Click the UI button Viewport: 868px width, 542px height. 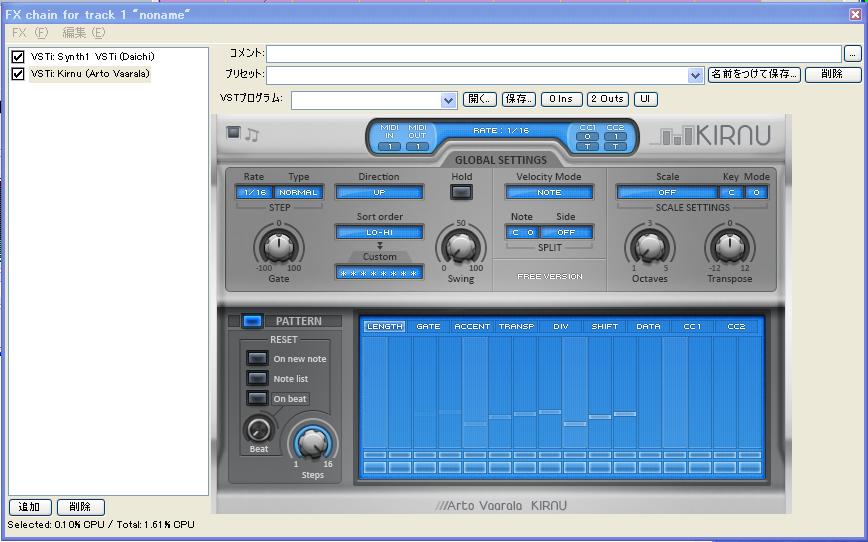pos(645,99)
